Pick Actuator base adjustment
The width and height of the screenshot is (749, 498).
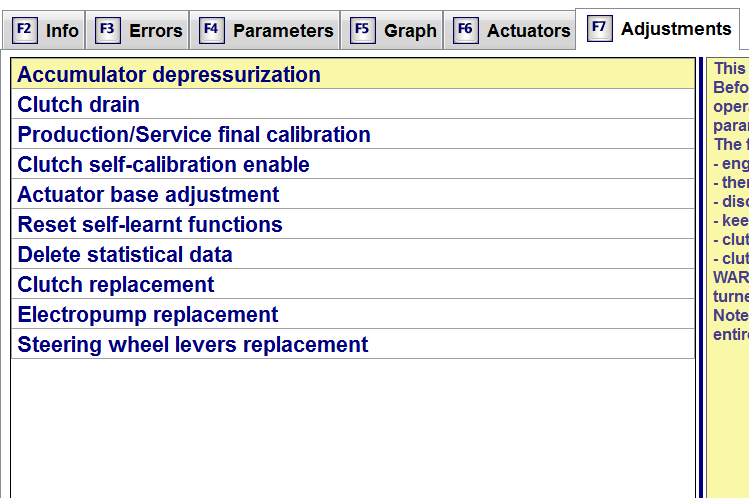pos(353,194)
